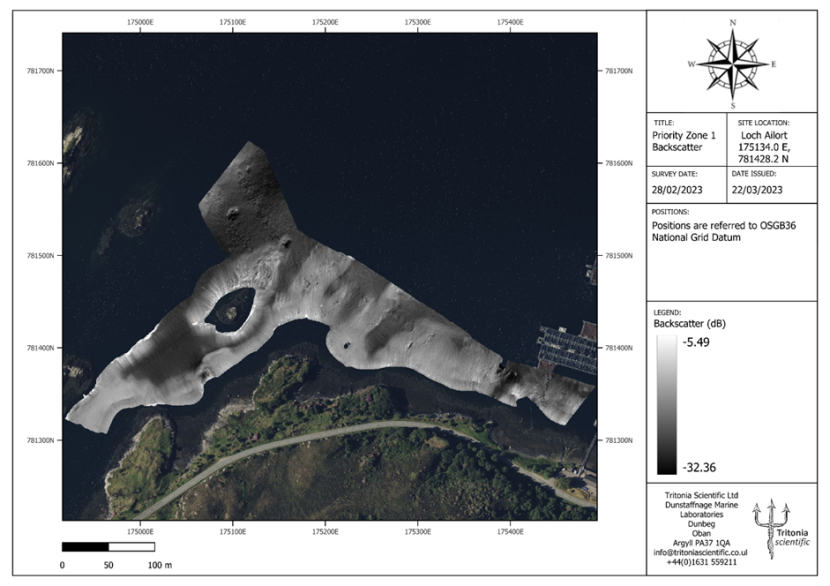Click the top-axis '175400E' grid label

(510, 22)
